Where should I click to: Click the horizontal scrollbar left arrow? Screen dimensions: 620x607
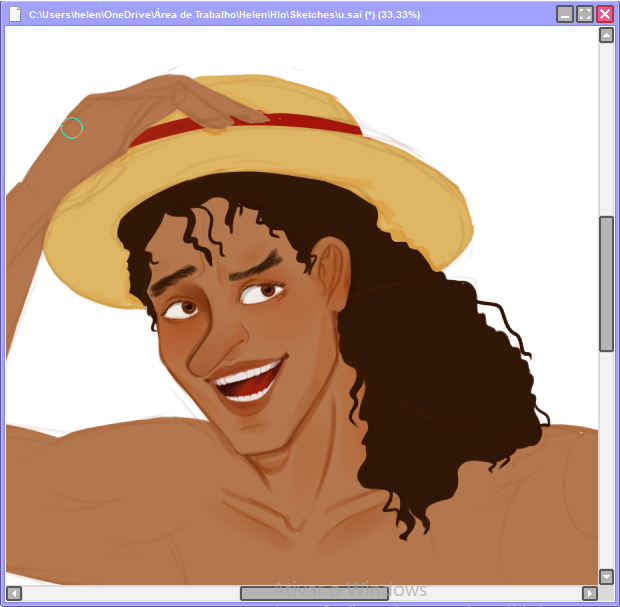(x=14, y=593)
